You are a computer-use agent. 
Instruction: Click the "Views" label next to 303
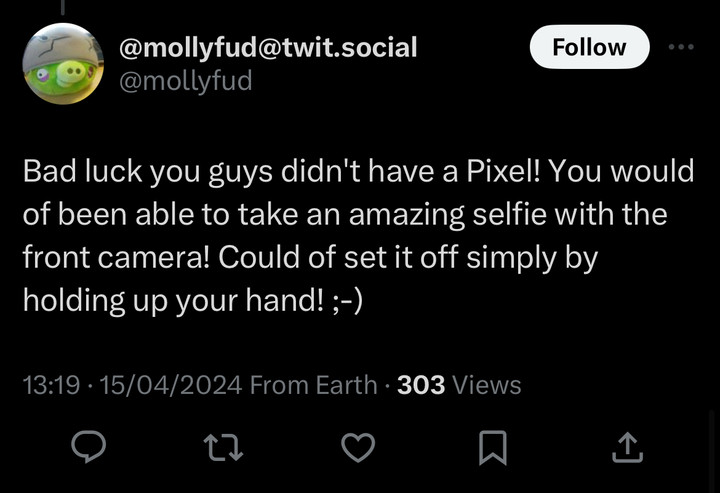tap(487, 384)
